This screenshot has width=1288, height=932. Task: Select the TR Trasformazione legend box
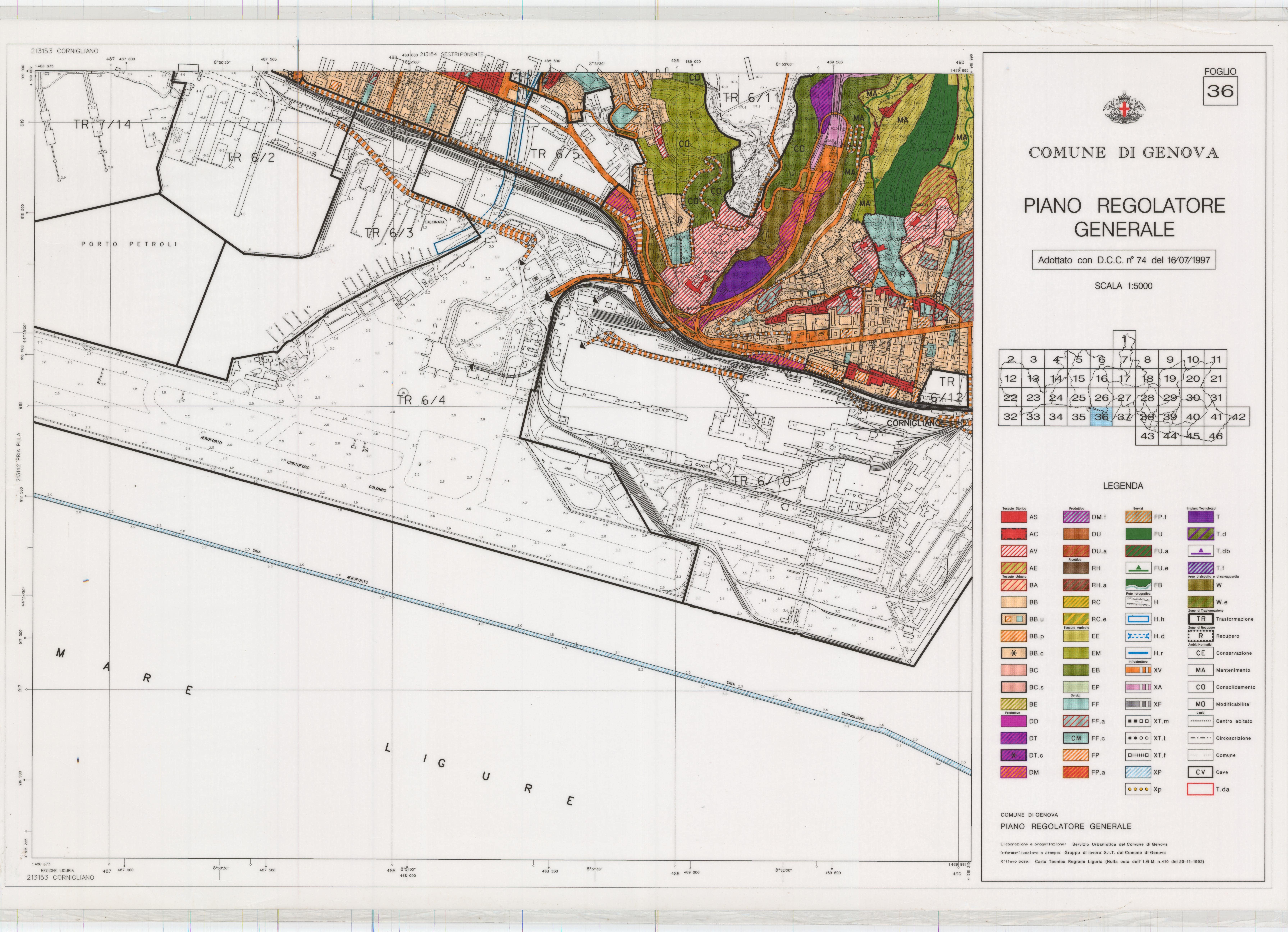point(1200,619)
